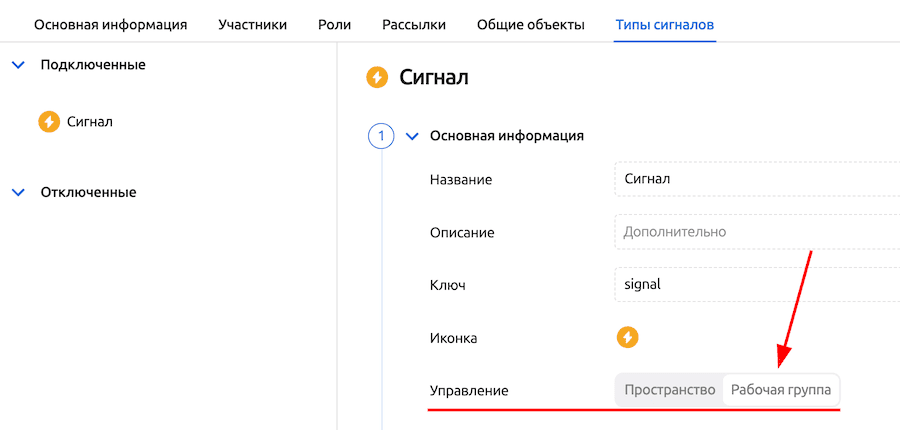Expand the Отключенные section
The height and width of the screenshot is (430, 900).
[x=17, y=192]
